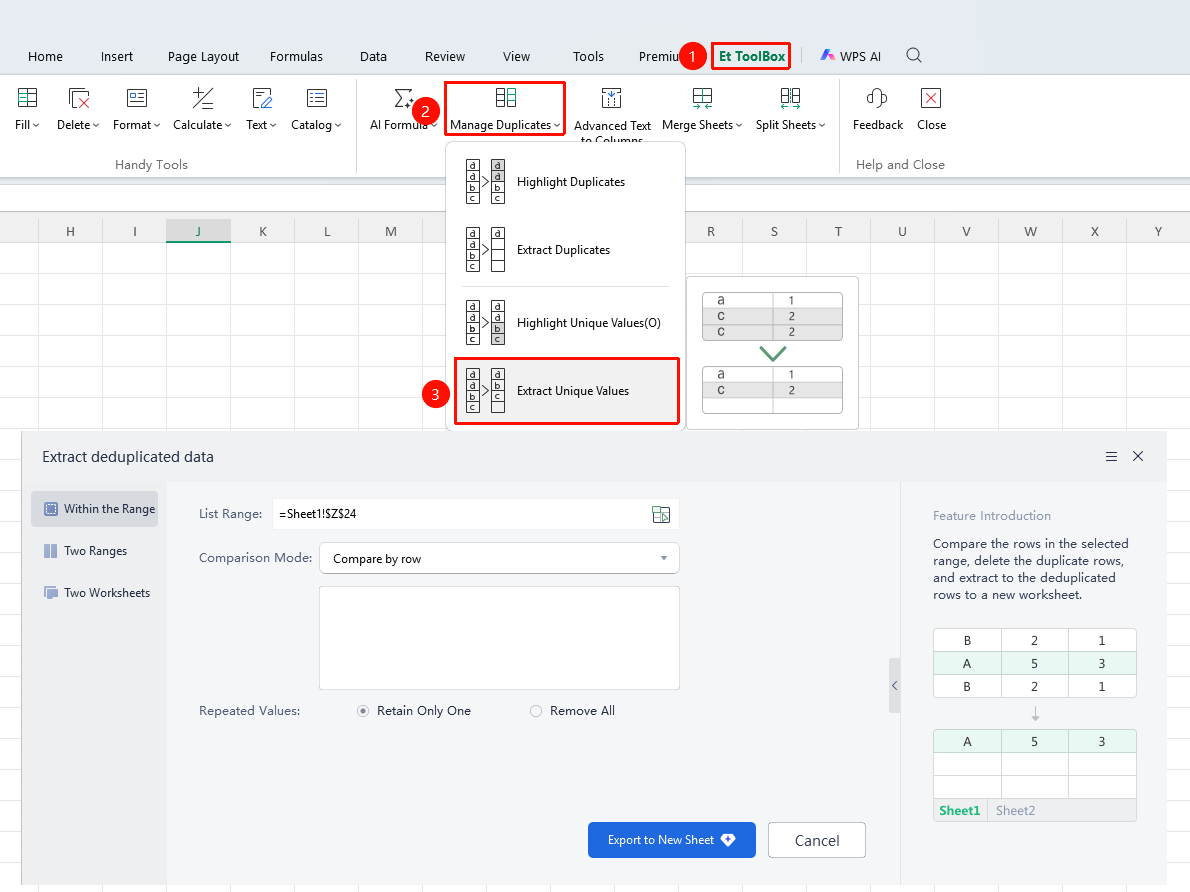Click the range selector icon in List Range

coord(661,515)
